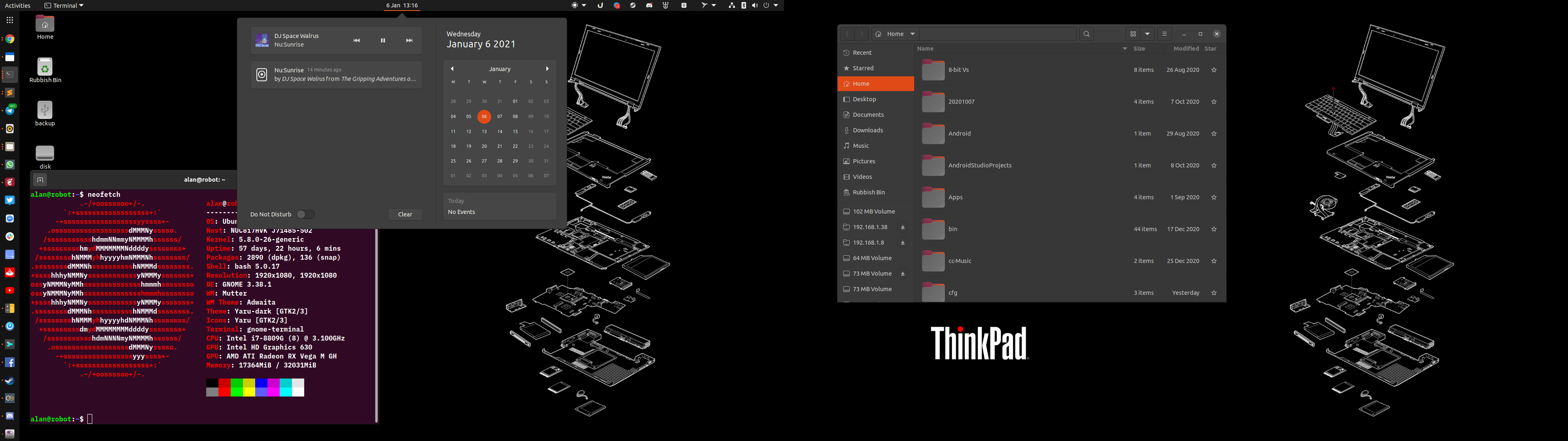Eject the 192.168.1.38 mount
Screen dimensions: 1568x441
903,227
